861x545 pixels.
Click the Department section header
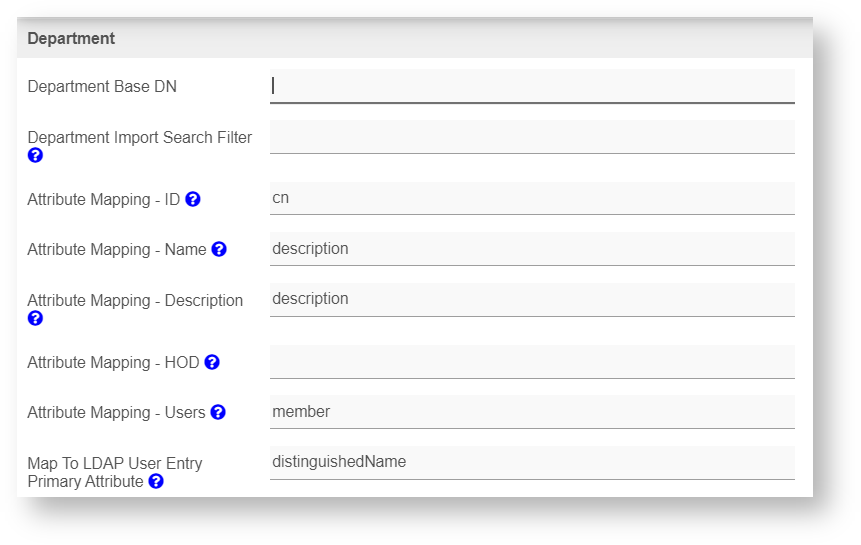coord(71,39)
